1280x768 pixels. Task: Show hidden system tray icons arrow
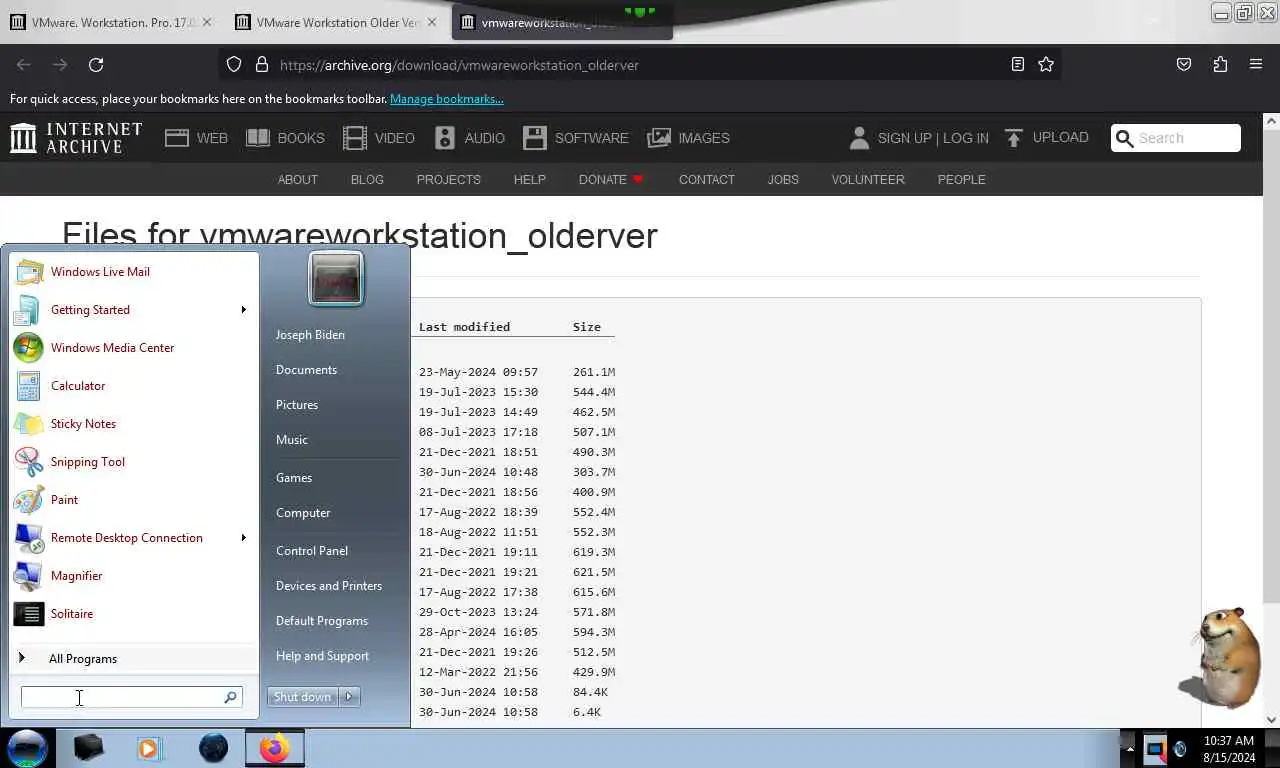click(x=1130, y=749)
